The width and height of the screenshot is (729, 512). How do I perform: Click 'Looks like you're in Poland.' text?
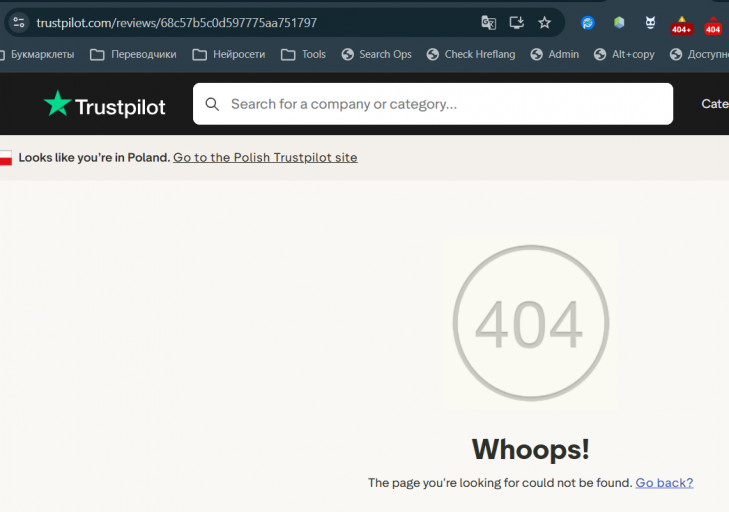click(94, 158)
